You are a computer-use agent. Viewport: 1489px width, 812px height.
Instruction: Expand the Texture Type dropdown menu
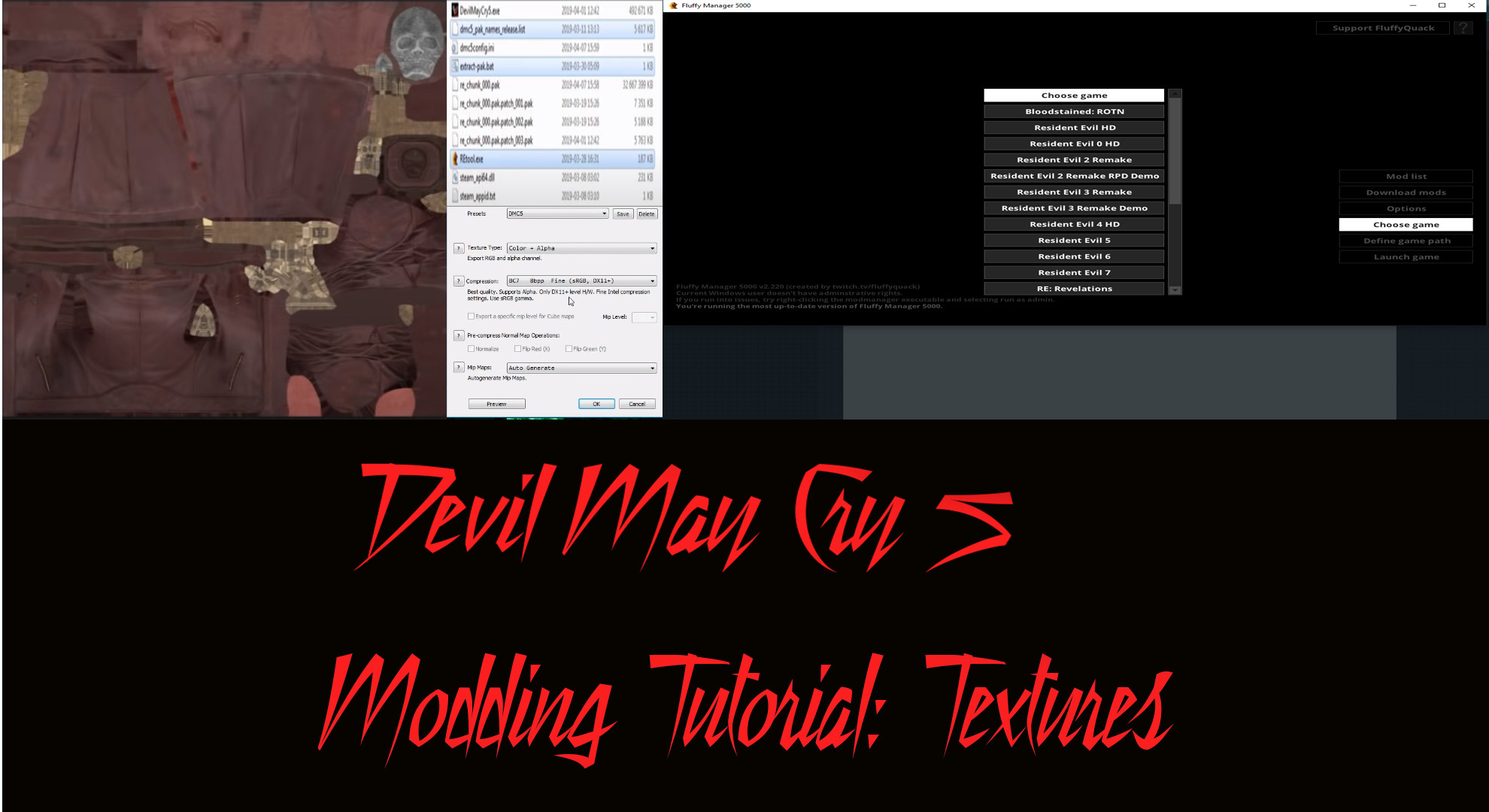tap(651, 248)
